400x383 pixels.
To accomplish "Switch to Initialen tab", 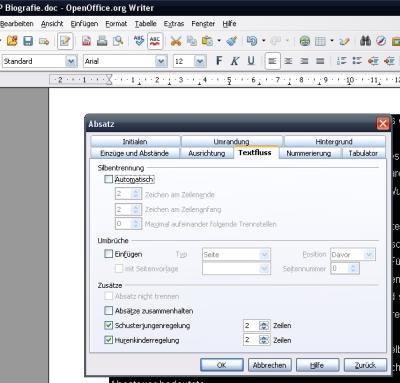I will pos(135,141).
